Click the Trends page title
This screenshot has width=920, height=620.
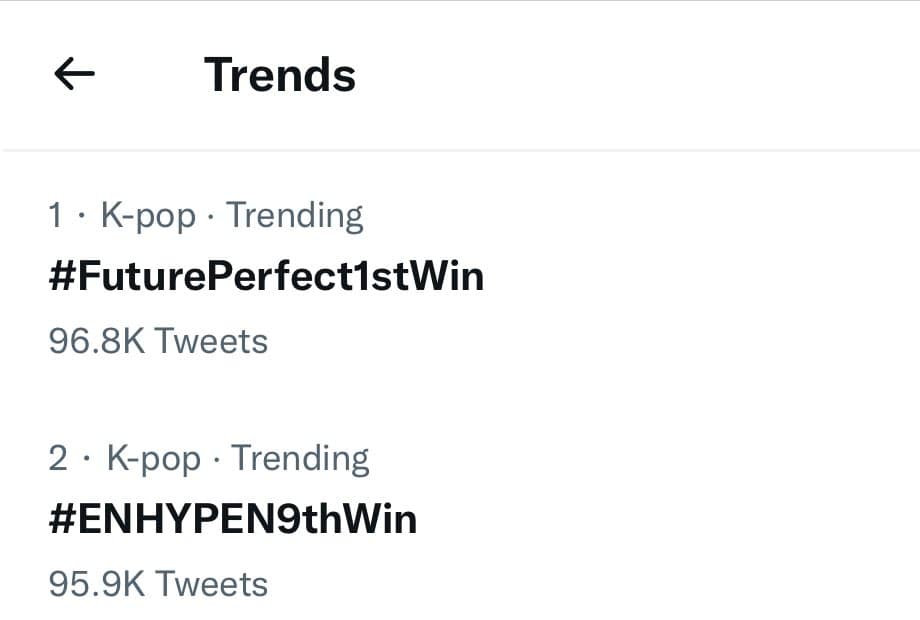(280, 75)
